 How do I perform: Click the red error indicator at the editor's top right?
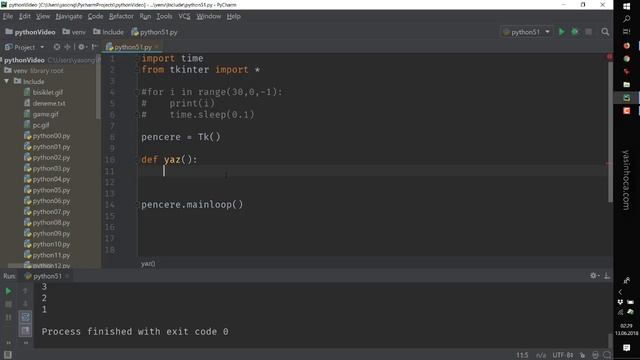[x=609, y=57]
